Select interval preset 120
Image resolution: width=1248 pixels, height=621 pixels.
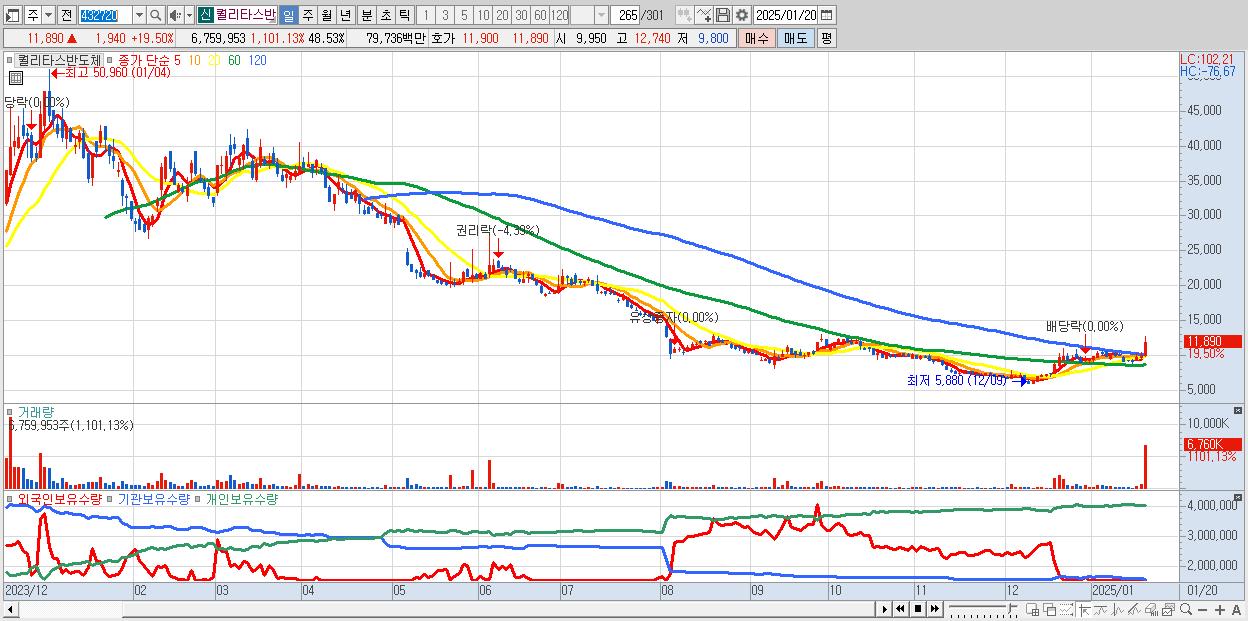tap(560, 15)
